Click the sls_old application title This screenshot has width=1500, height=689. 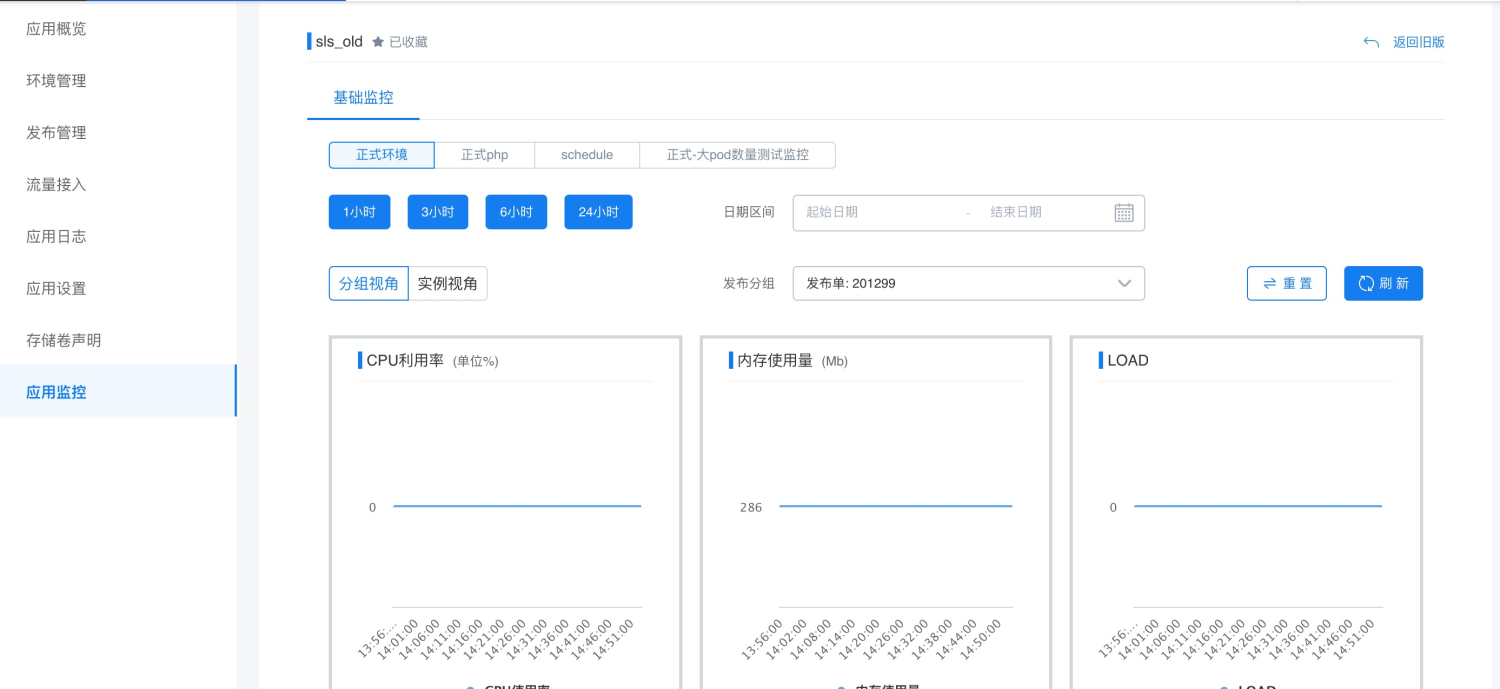point(339,42)
